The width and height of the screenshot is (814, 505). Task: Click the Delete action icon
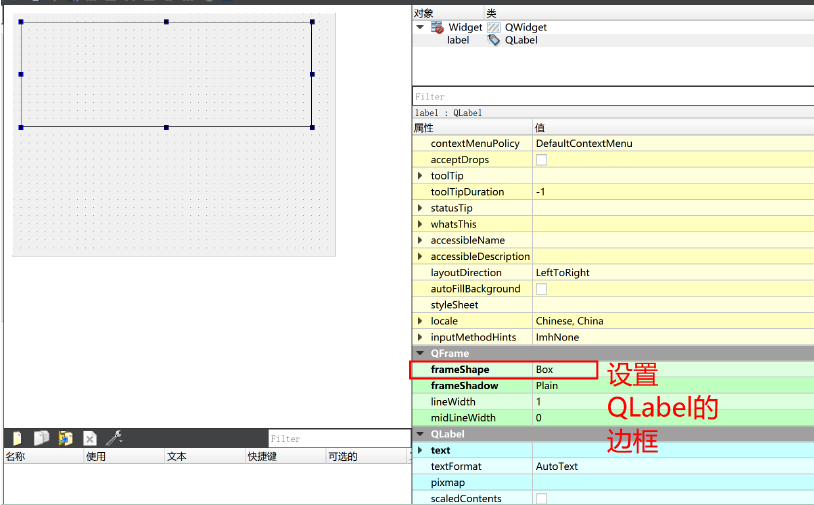90,439
